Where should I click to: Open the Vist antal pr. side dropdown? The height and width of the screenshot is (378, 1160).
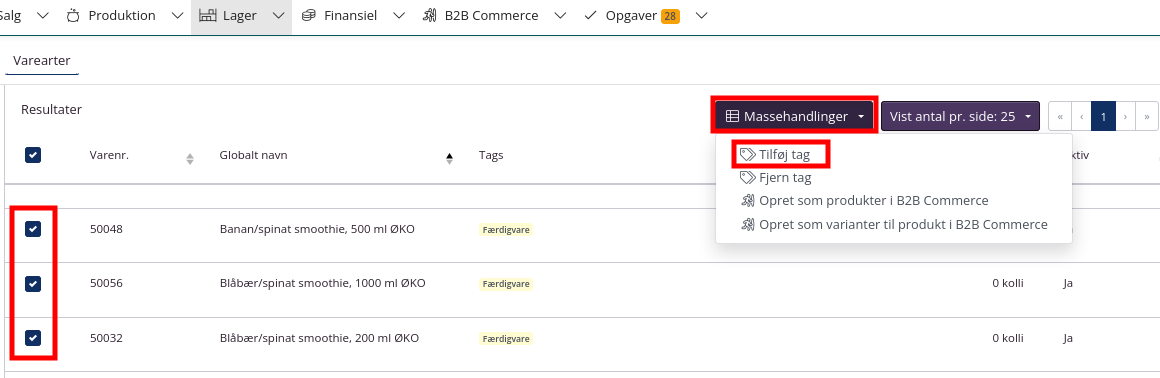coord(960,116)
